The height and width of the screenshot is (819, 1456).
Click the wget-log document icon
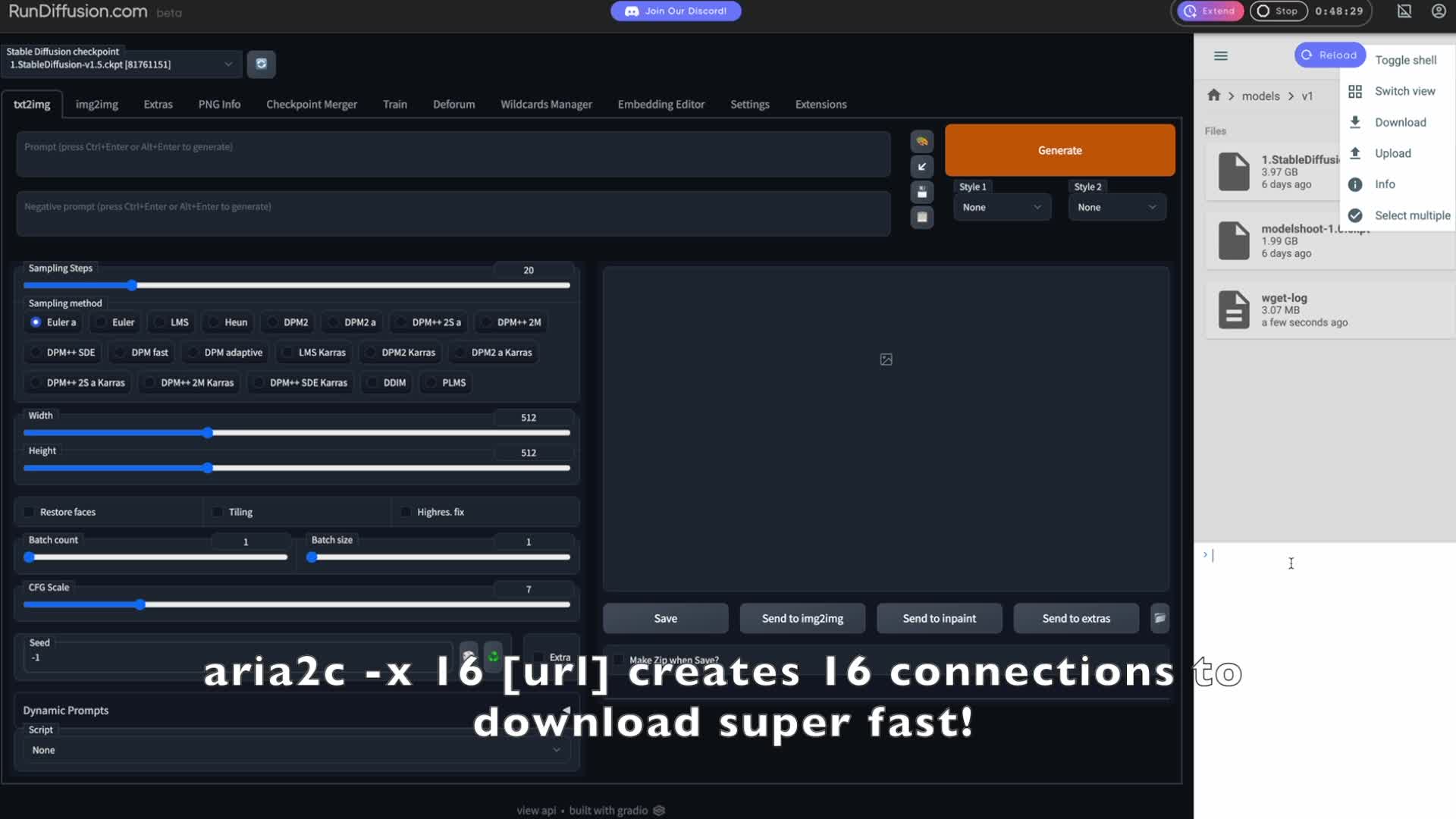(1234, 309)
